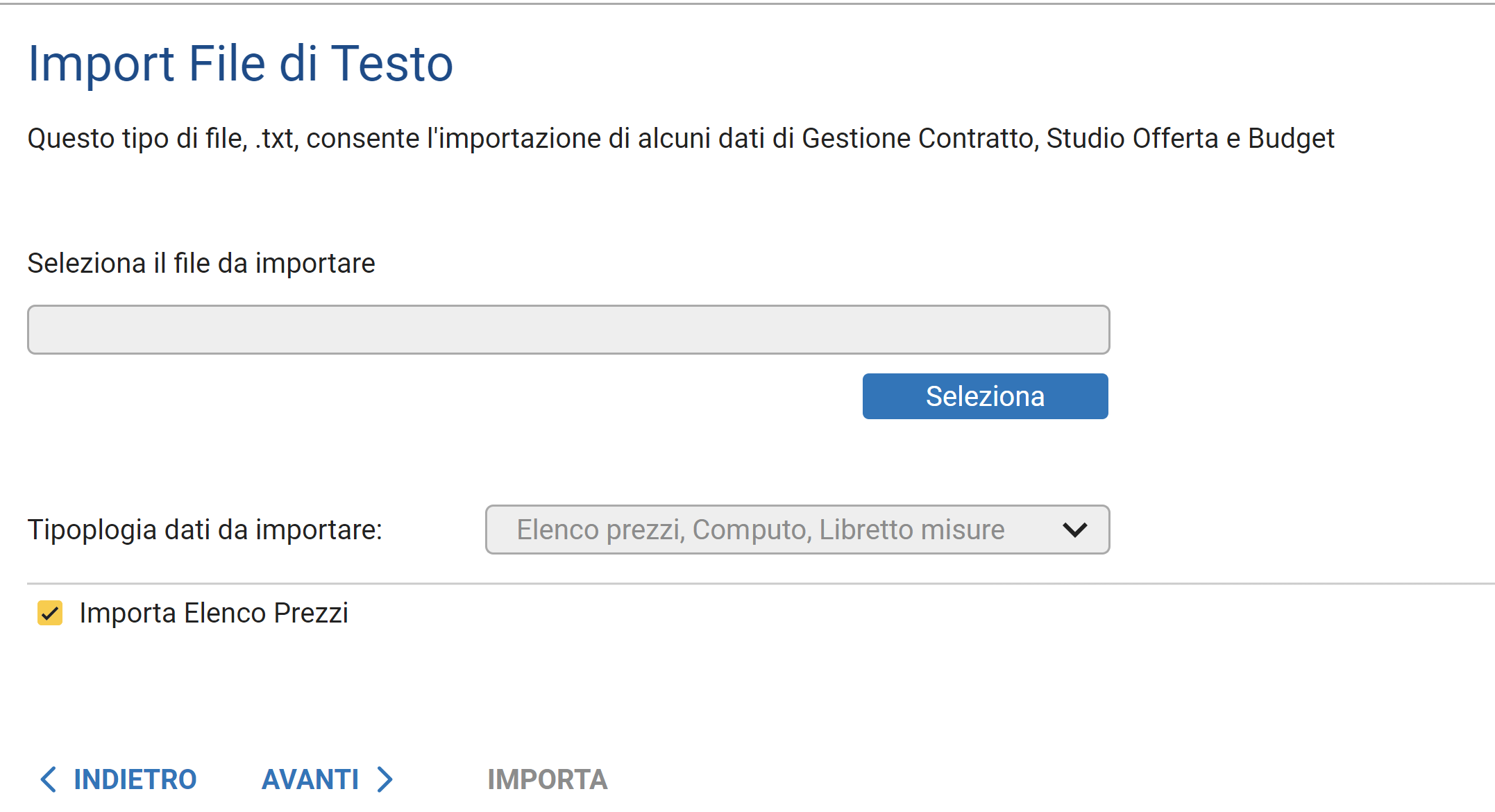The height and width of the screenshot is (812, 1495).
Task: Open the Elenco prezzi, Computo, Libretto misure combo box
Action: (x=761, y=530)
